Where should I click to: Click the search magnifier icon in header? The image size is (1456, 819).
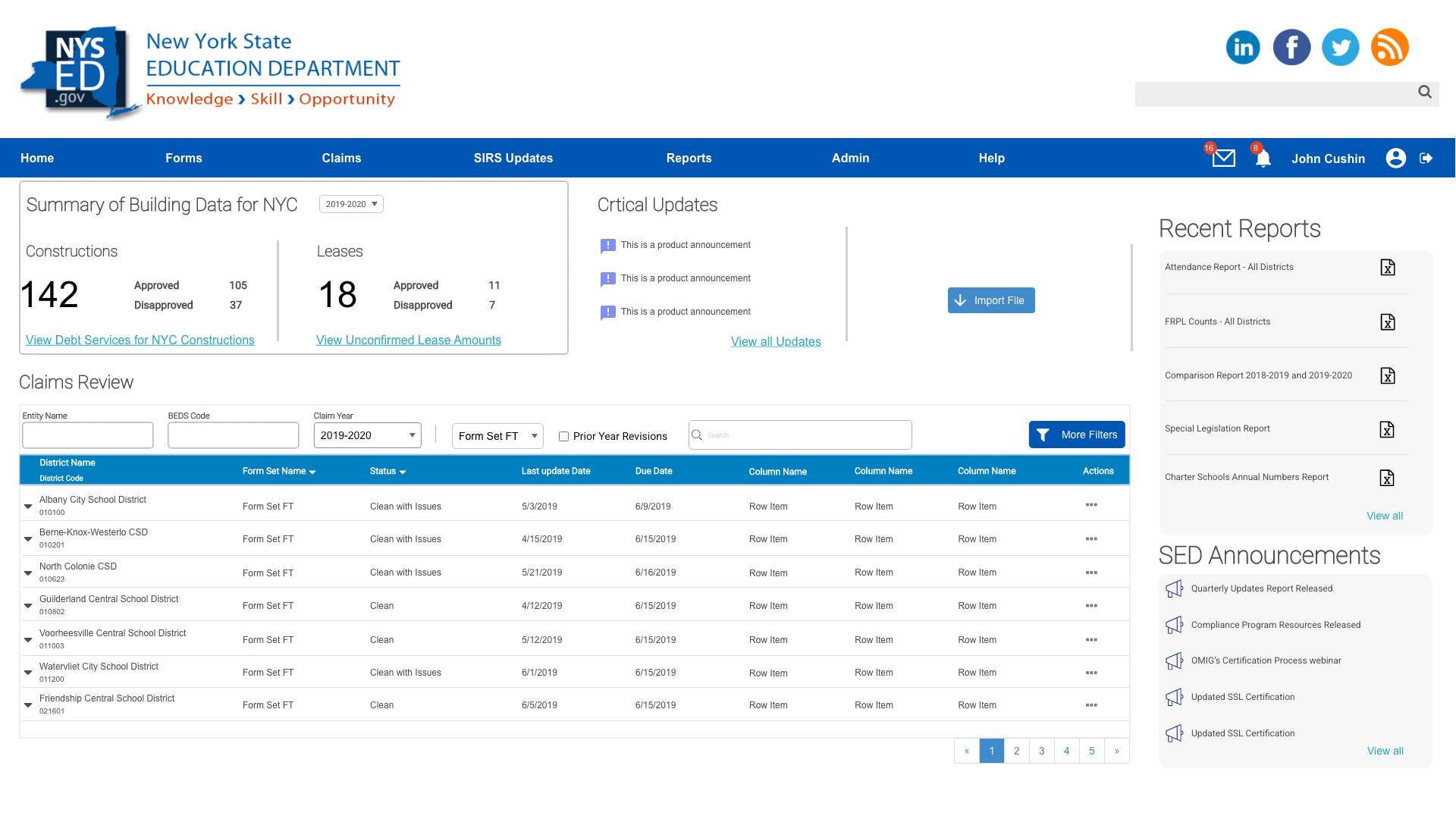click(x=1424, y=93)
